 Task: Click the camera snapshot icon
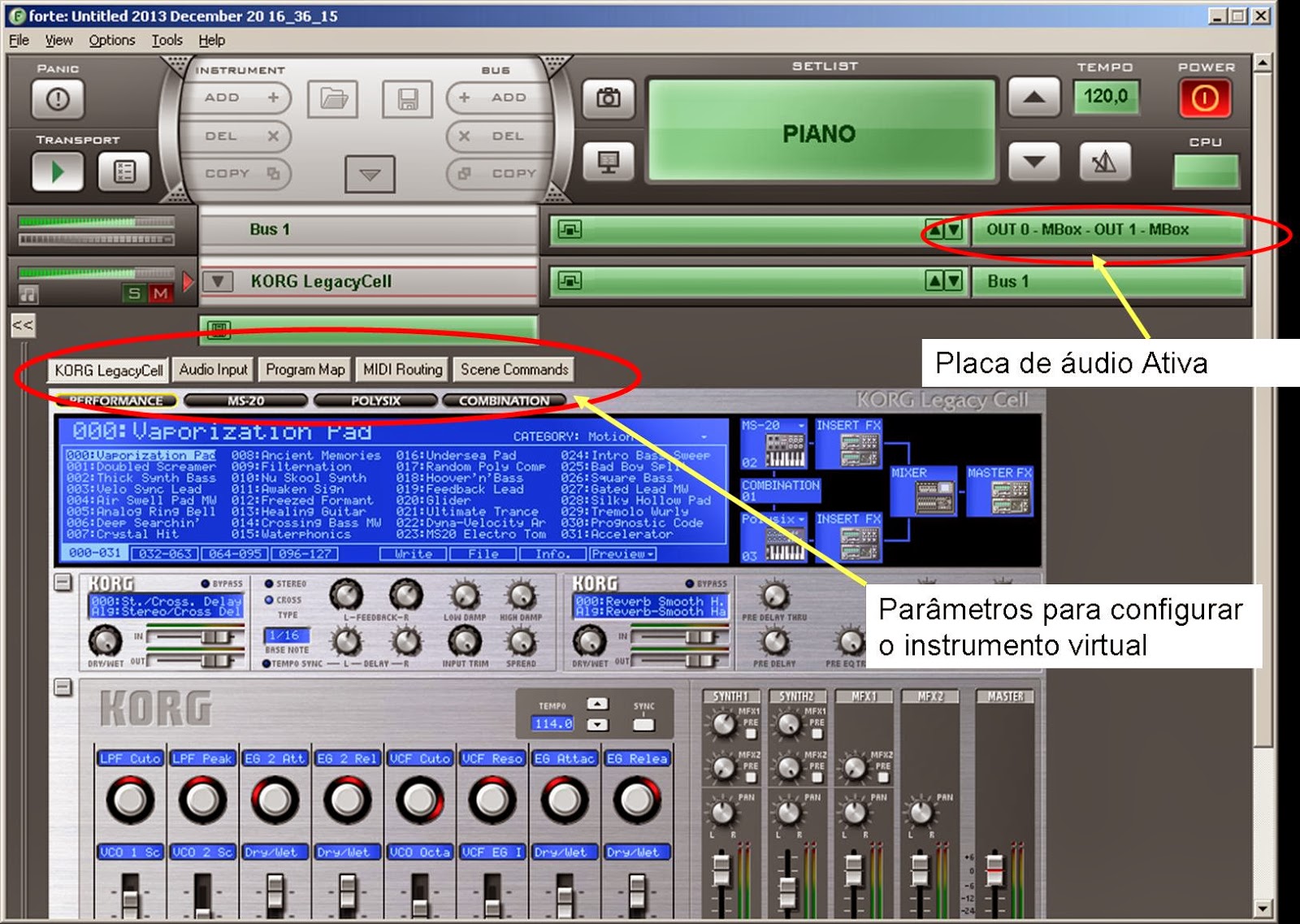click(609, 98)
